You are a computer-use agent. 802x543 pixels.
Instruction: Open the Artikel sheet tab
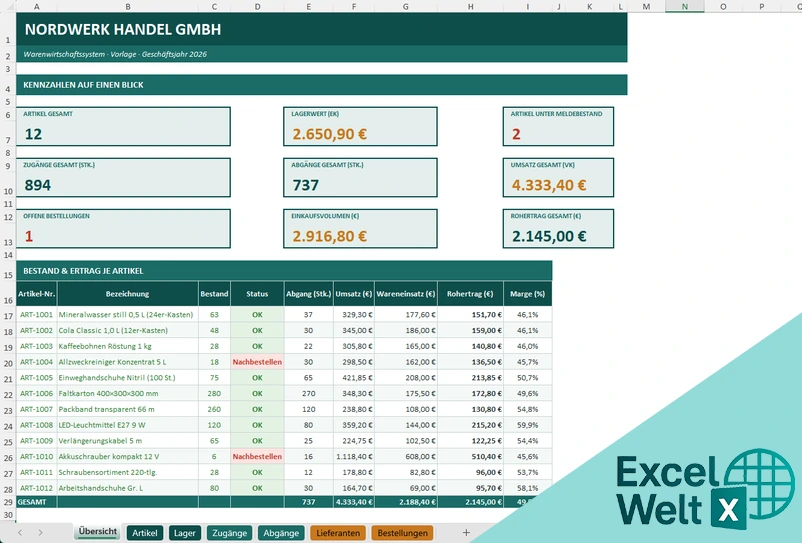pyautogui.click(x=145, y=533)
